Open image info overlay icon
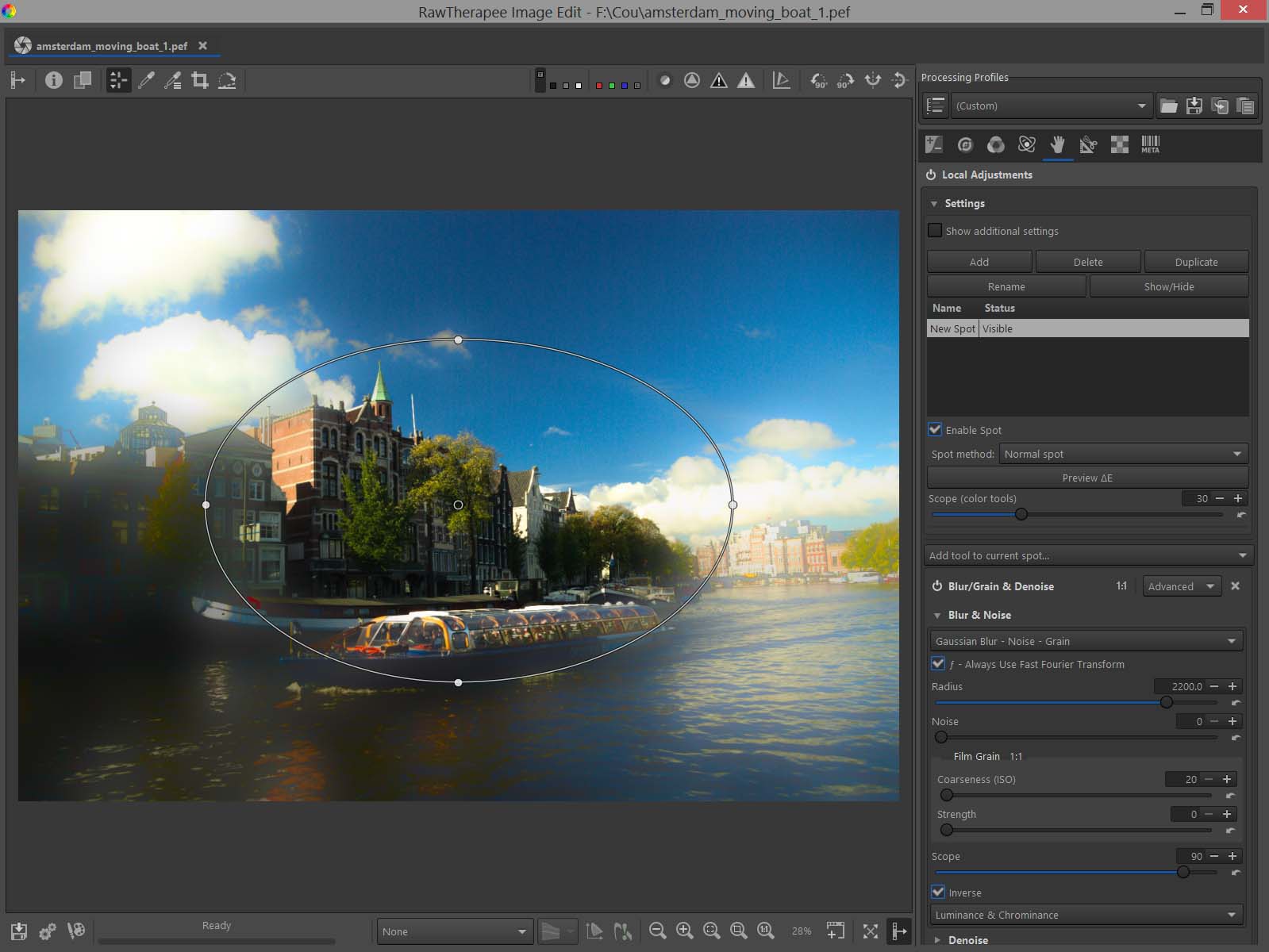This screenshot has height=952, width=1269. pos(54,80)
